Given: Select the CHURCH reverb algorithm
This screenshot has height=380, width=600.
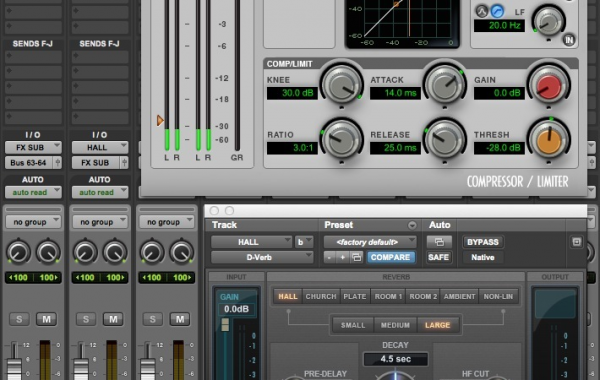Looking at the screenshot, I should click(x=321, y=297).
